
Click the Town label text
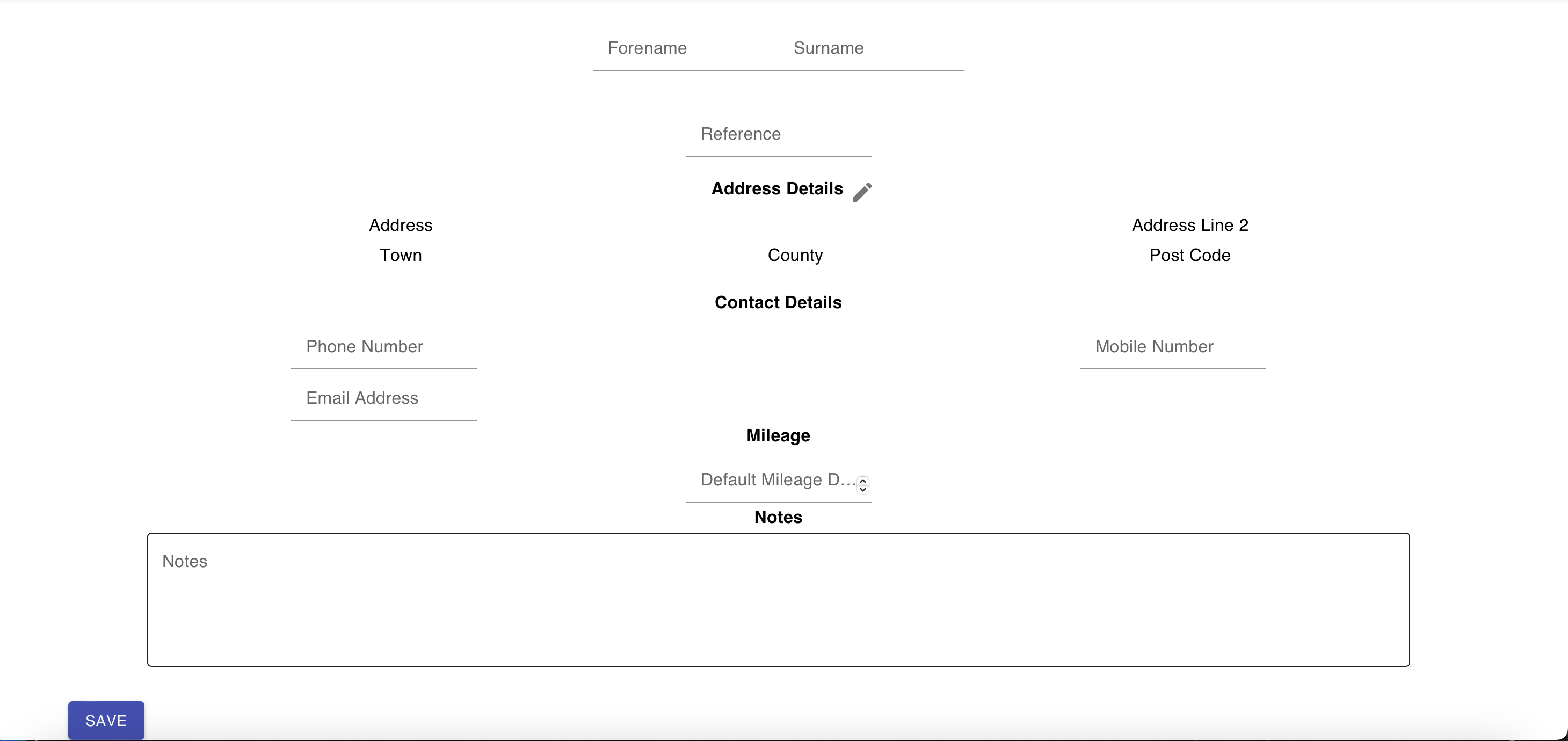401,255
